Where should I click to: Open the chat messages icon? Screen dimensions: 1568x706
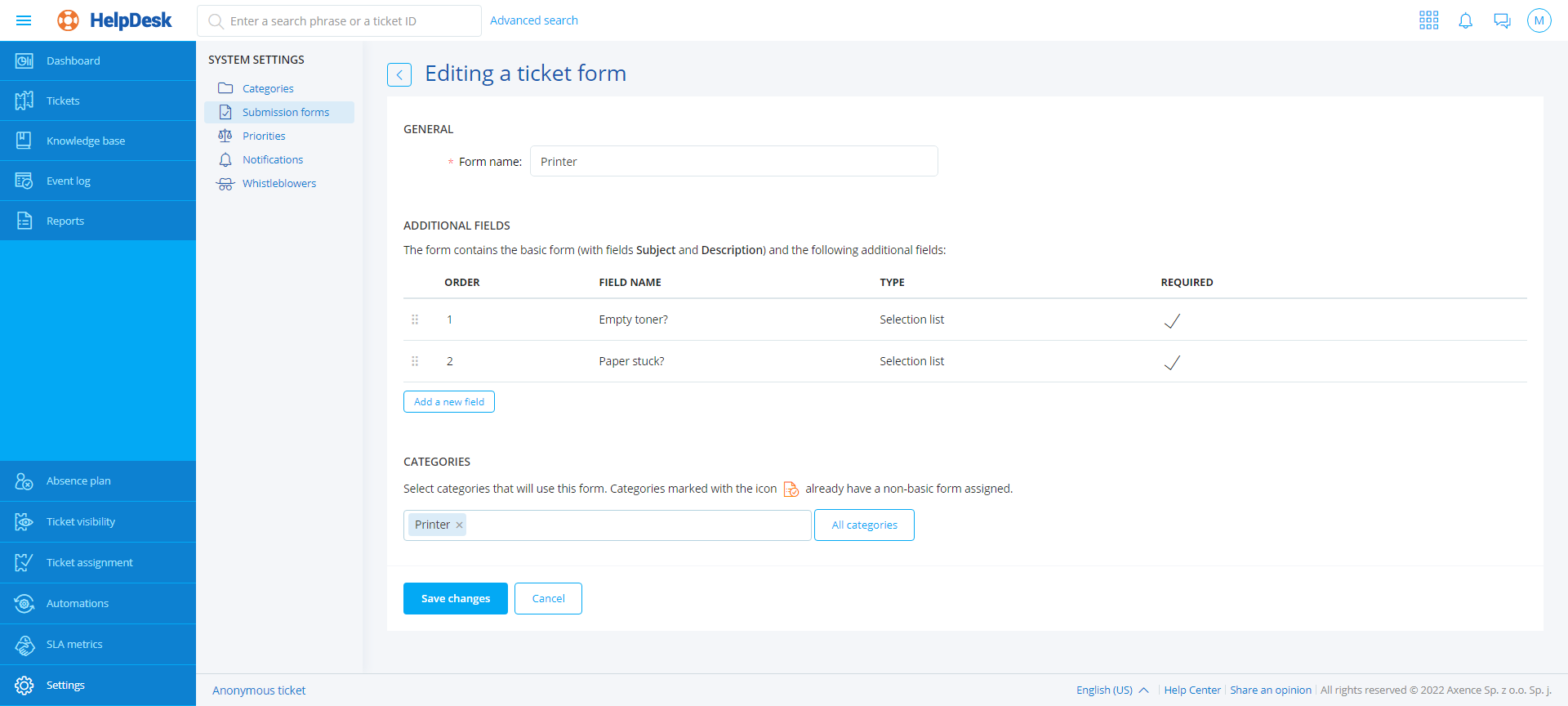click(x=1502, y=20)
